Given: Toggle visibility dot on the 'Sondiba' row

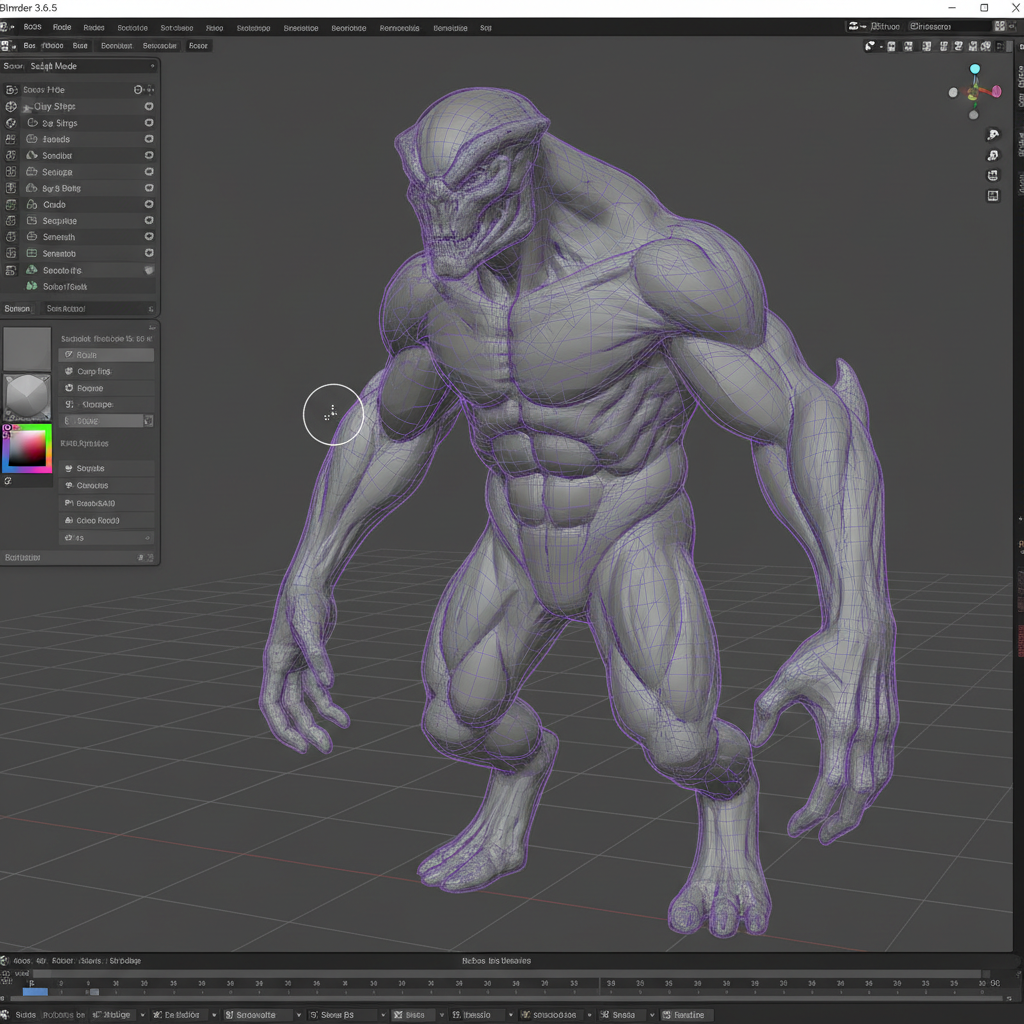Looking at the screenshot, I should (149, 156).
